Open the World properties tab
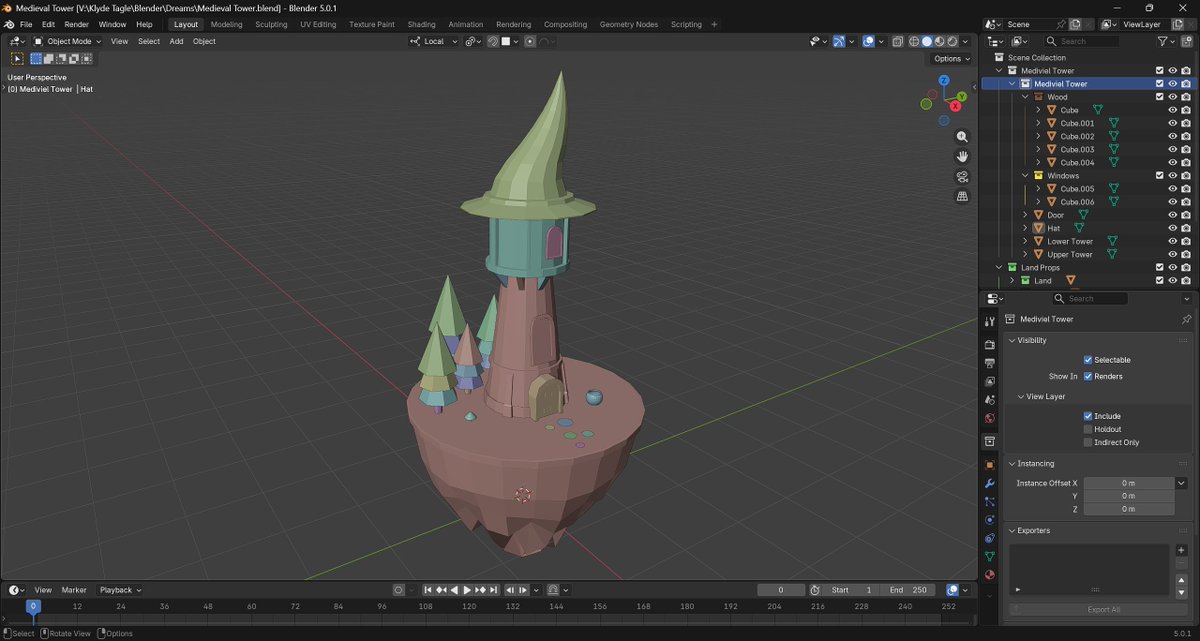The width and height of the screenshot is (1200, 641). (989, 418)
